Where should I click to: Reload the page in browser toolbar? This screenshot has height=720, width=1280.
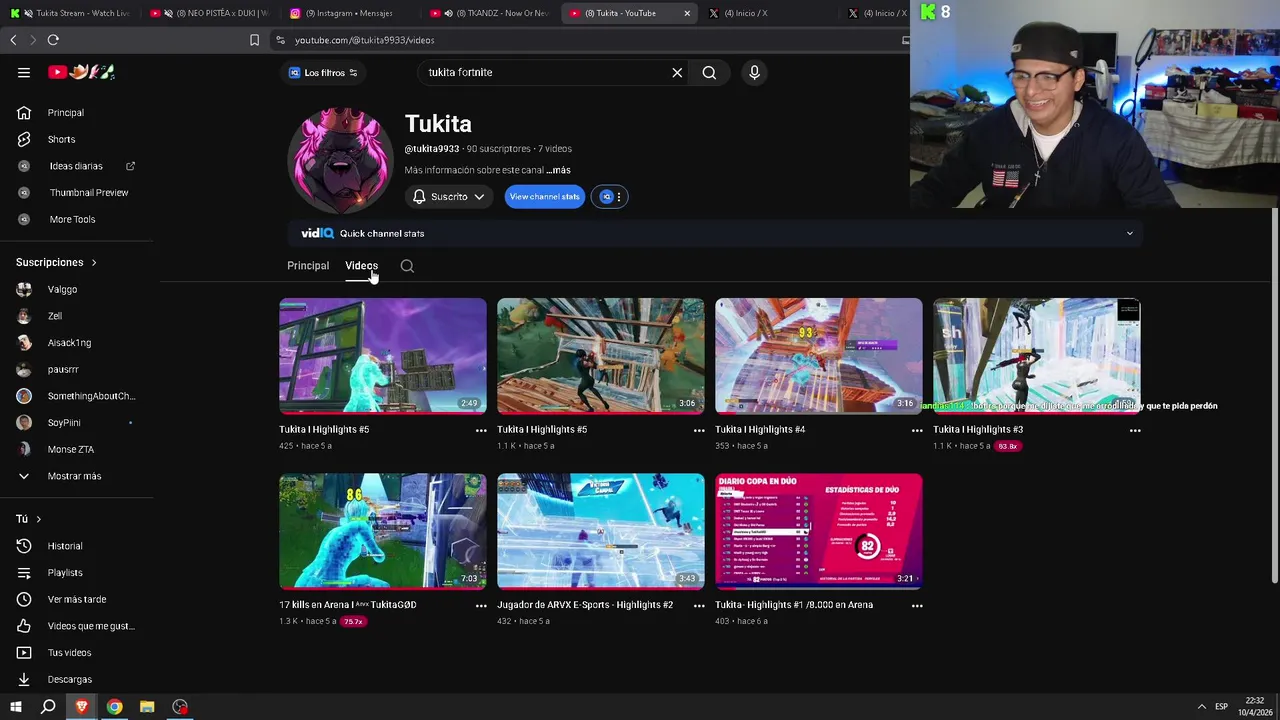pos(53,40)
